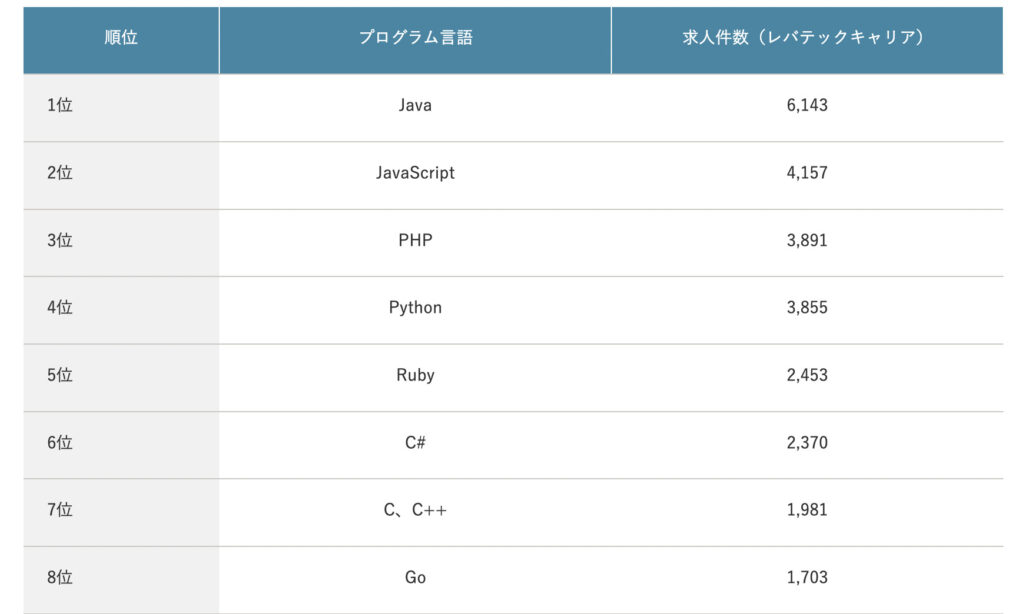Select the C、C++ cell

click(x=415, y=510)
